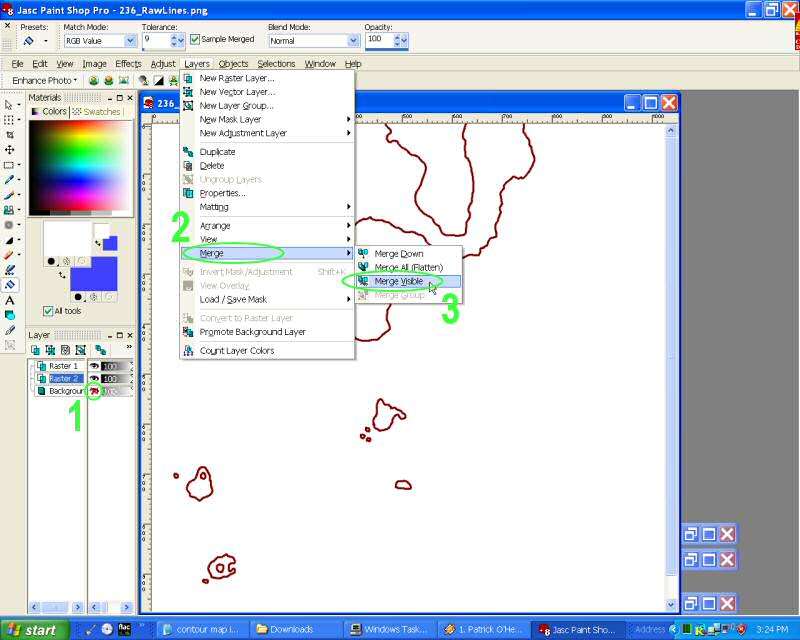
Task: Hide the Raster 1 layer
Action: [x=94, y=366]
